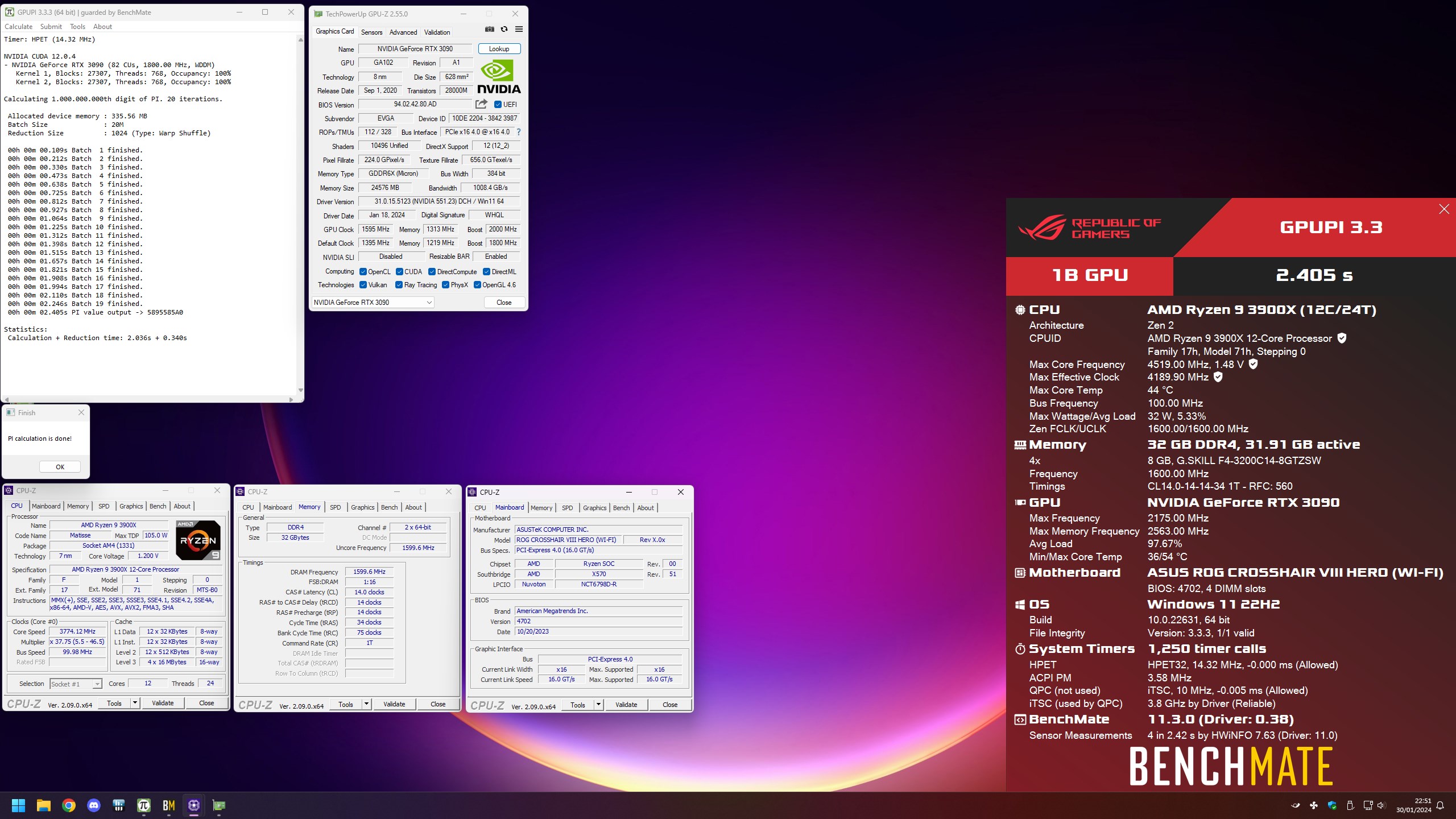Click Validate in CPU-Z CPU window
Image resolution: width=1456 pixels, height=819 pixels.
[163, 703]
